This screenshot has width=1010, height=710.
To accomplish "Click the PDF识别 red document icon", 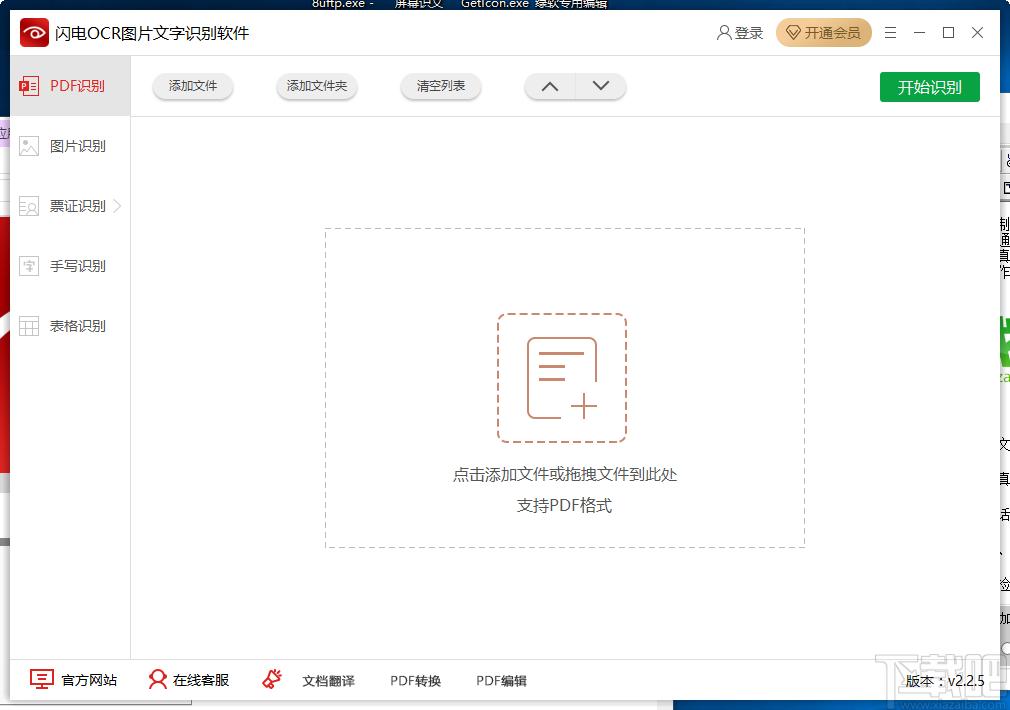I will click(x=29, y=86).
